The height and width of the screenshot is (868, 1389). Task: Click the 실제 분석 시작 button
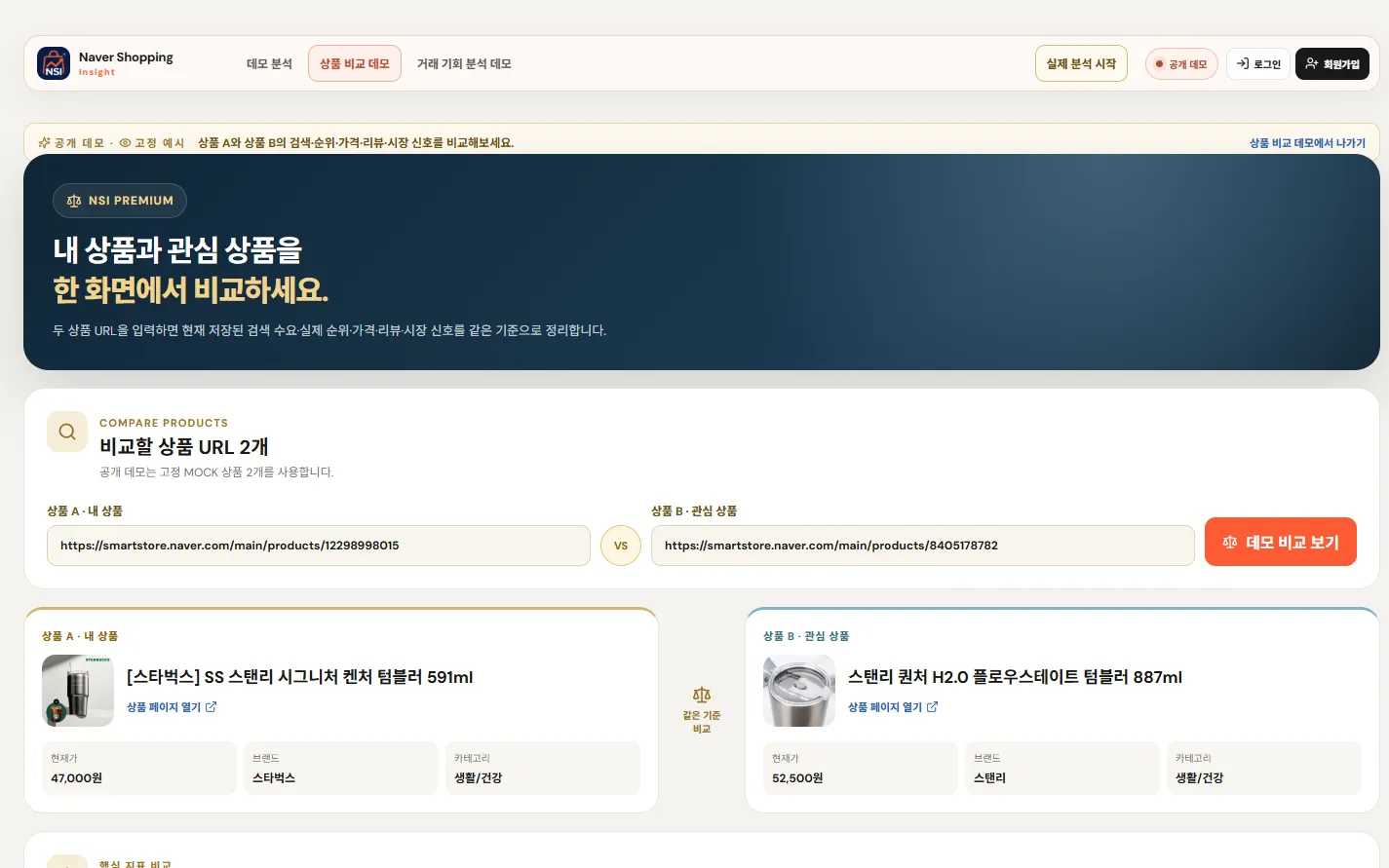tap(1081, 63)
